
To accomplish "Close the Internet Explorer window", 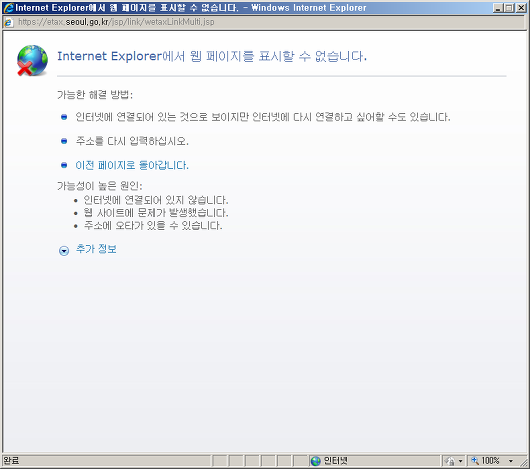I will [x=521, y=8].
